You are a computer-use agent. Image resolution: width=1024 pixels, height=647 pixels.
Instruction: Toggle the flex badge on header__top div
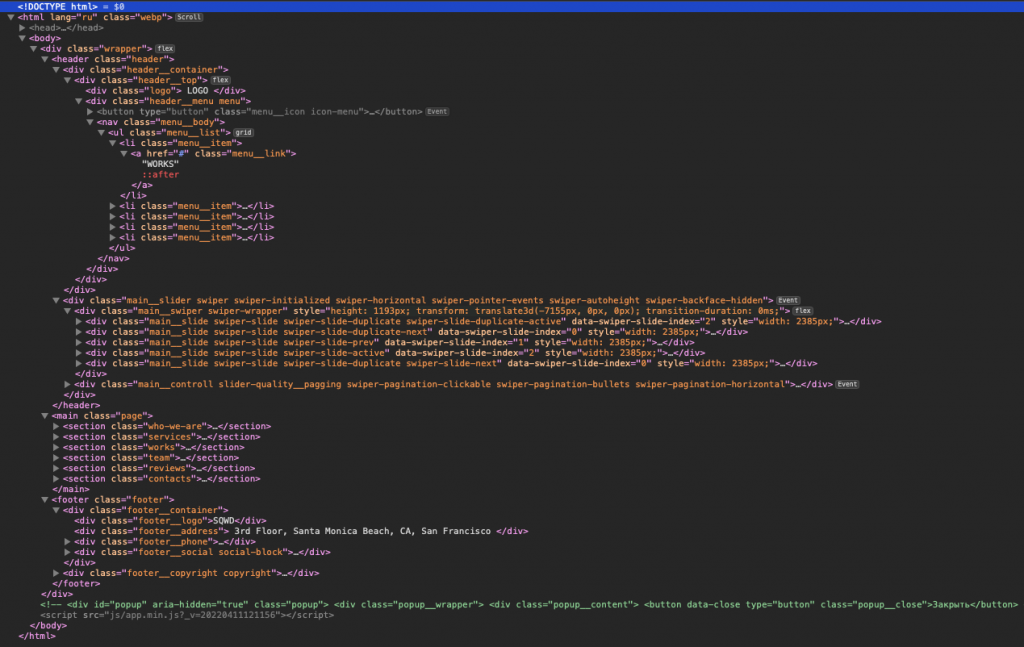click(220, 80)
